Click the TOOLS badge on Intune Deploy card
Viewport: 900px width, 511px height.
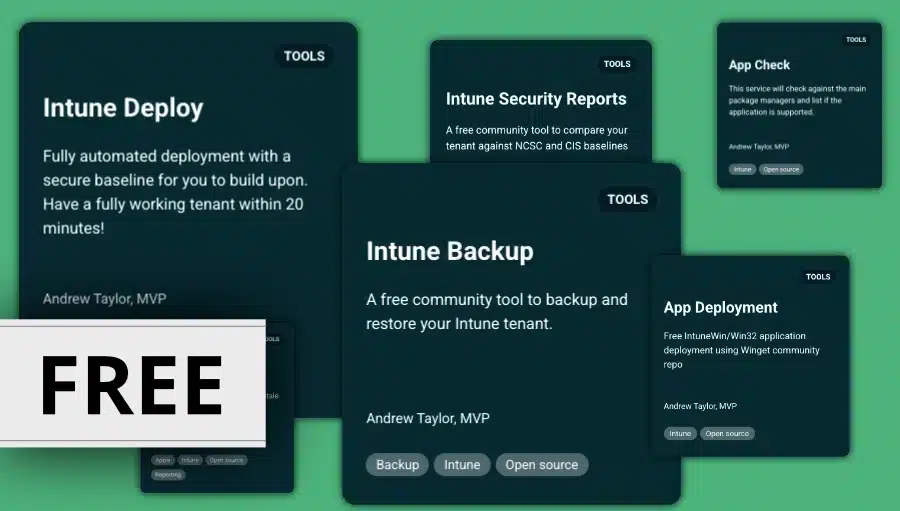pyautogui.click(x=304, y=56)
